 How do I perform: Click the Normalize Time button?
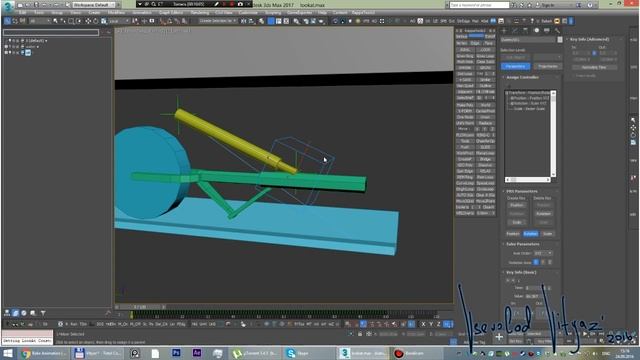pyautogui.click(x=594, y=67)
